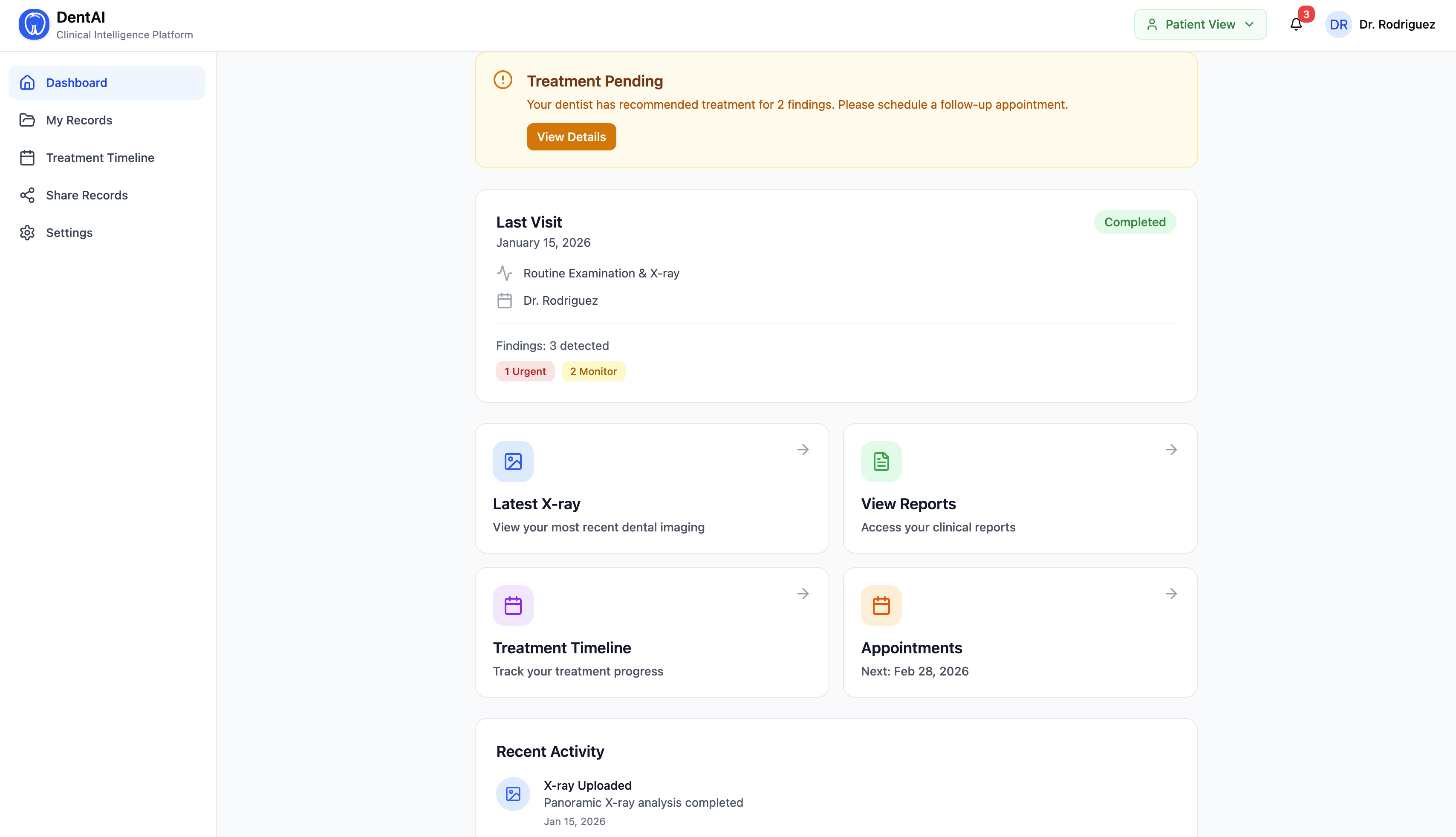Click the orange Appointments calendar icon
Image resolution: width=1456 pixels, height=837 pixels.
[x=881, y=605]
